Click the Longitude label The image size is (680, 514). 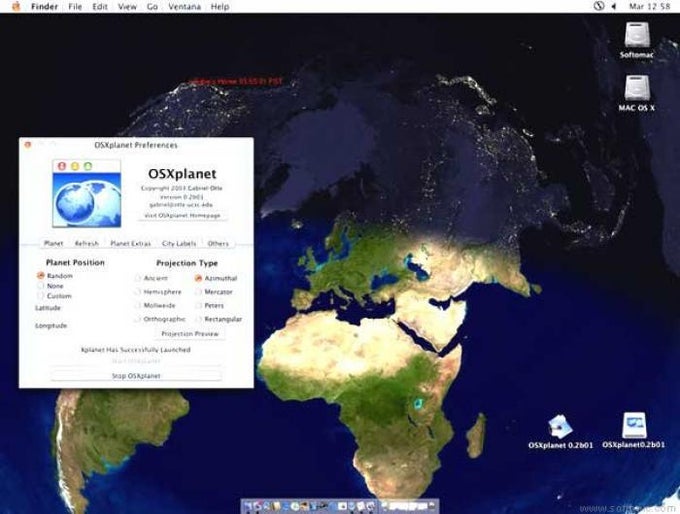tap(51, 325)
